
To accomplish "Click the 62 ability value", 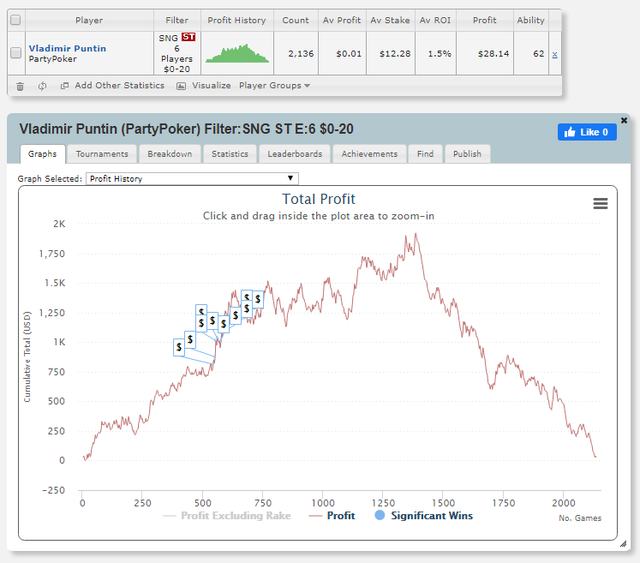I will pos(538,54).
